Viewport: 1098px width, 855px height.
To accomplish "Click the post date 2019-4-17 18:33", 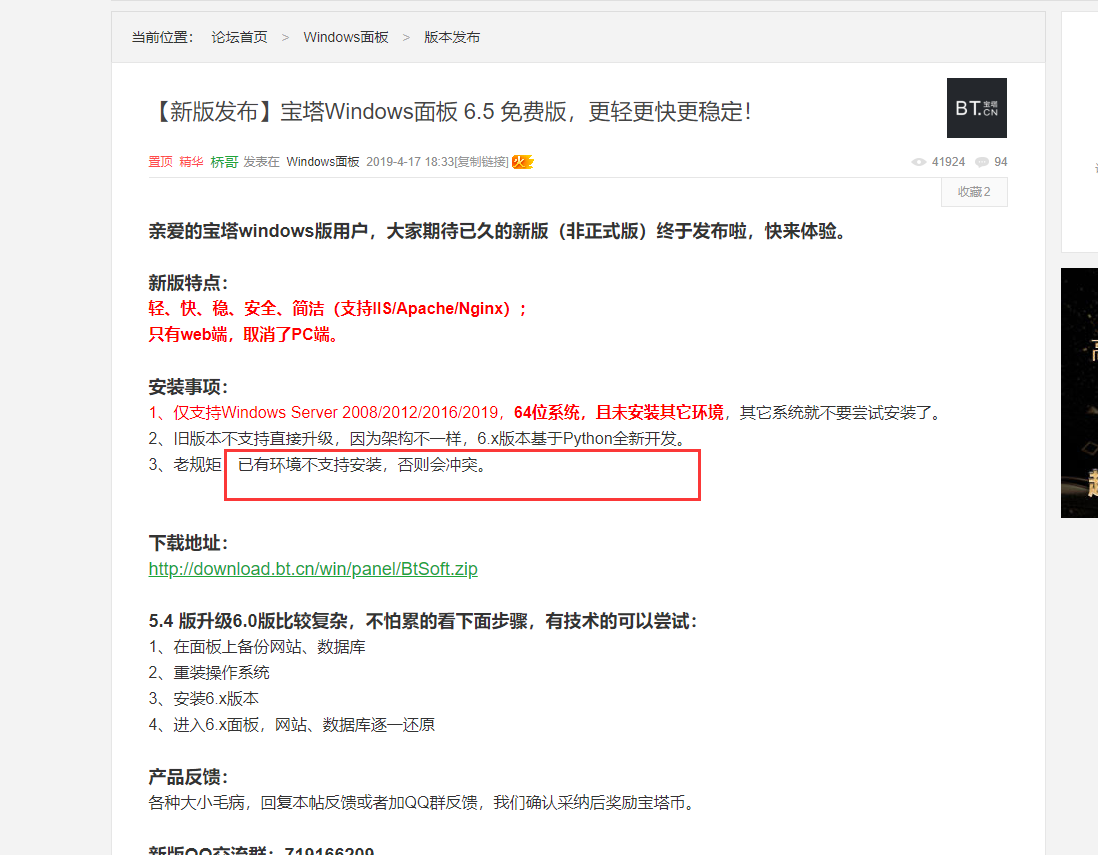I will point(410,162).
